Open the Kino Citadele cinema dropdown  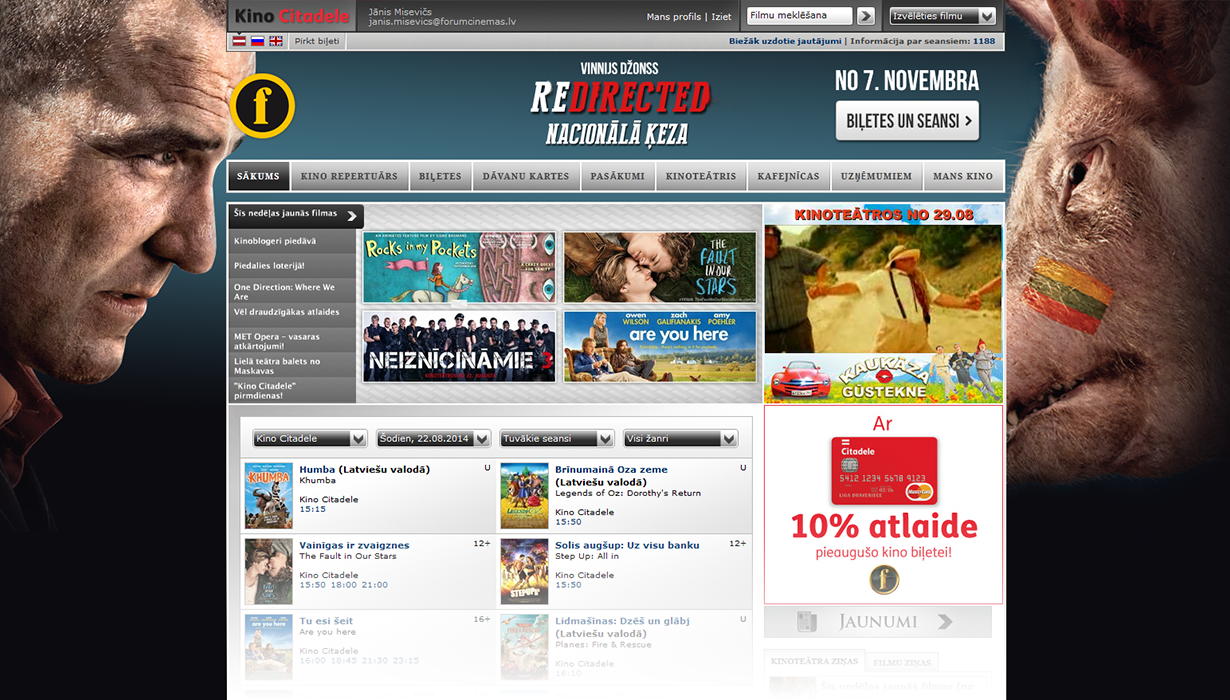coord(310,439)
